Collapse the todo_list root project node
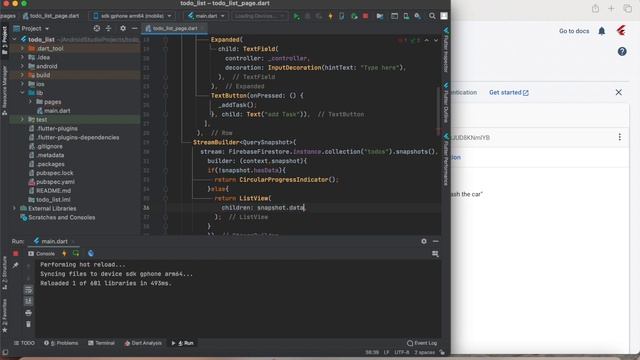 (15, 40)
